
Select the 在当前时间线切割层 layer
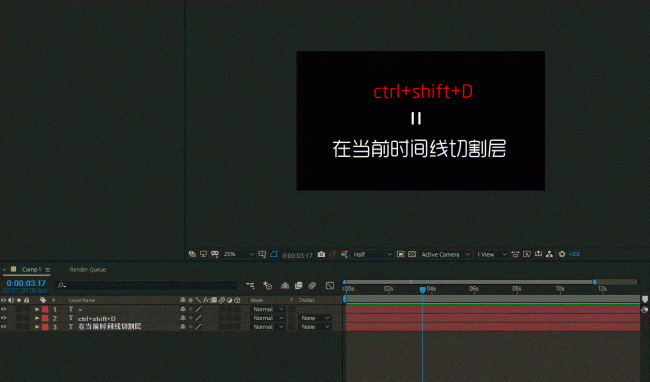click(109, 327)
